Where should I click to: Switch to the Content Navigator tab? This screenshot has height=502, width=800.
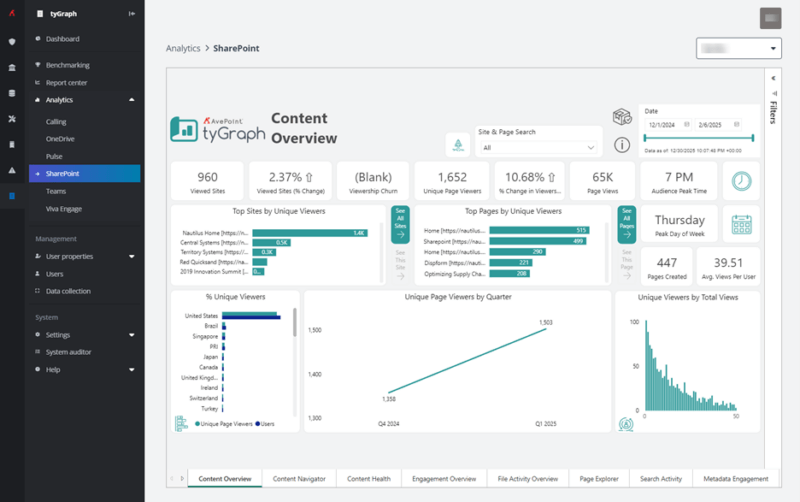[x=299, y=479]
